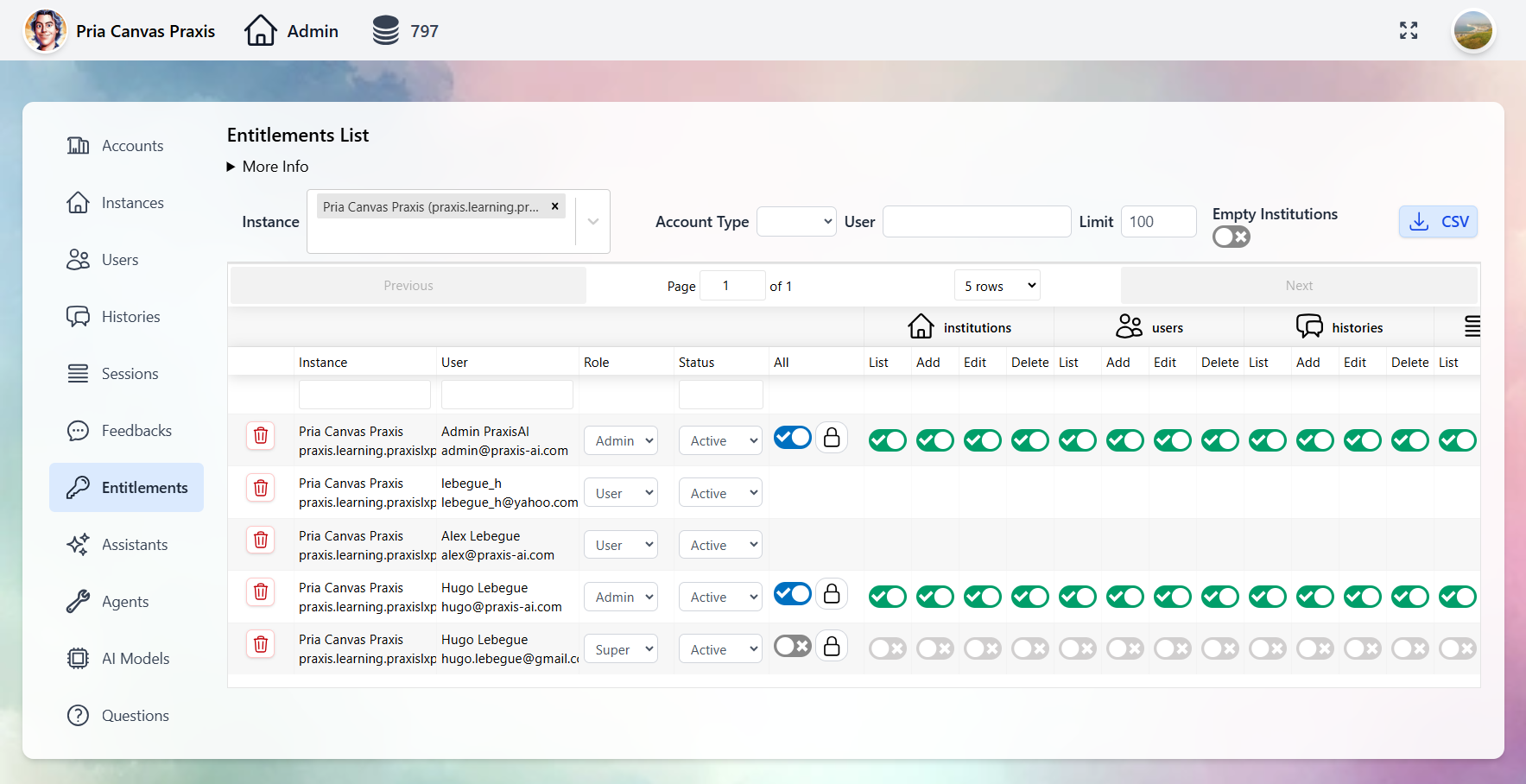Delete the Alex Lebegue entitlement row
This screenshot has width=1526, height=784.
point(261,541)
